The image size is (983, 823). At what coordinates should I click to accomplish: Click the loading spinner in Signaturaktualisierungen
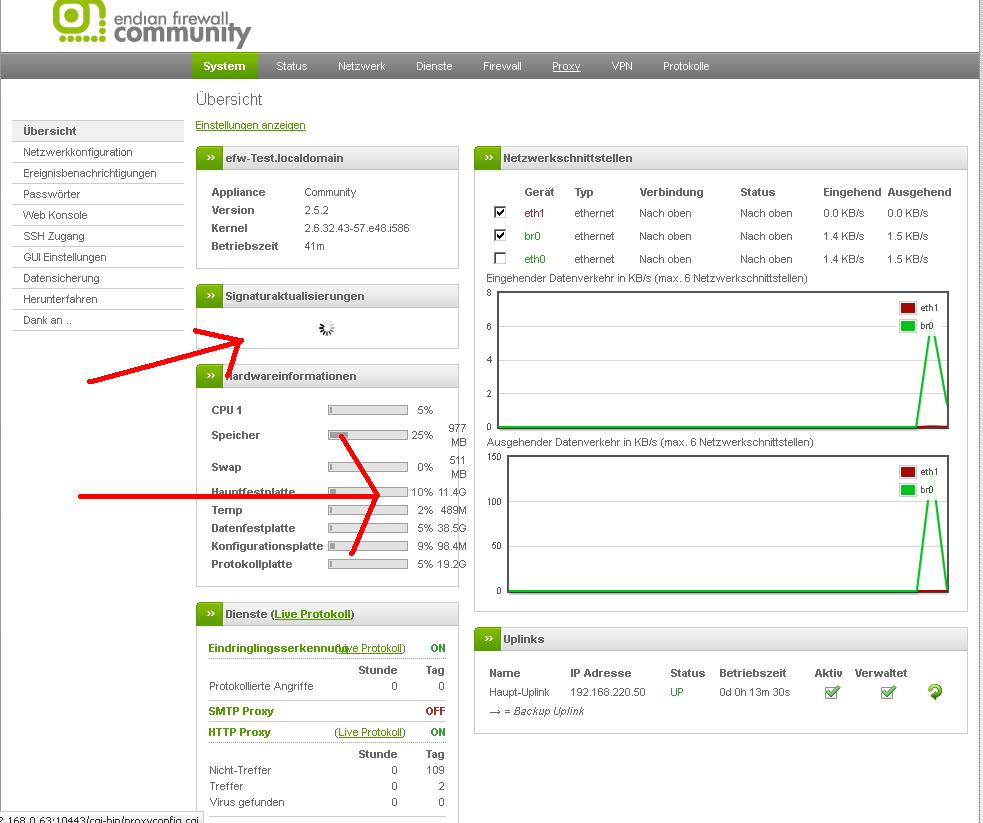(x=327, y=328)
